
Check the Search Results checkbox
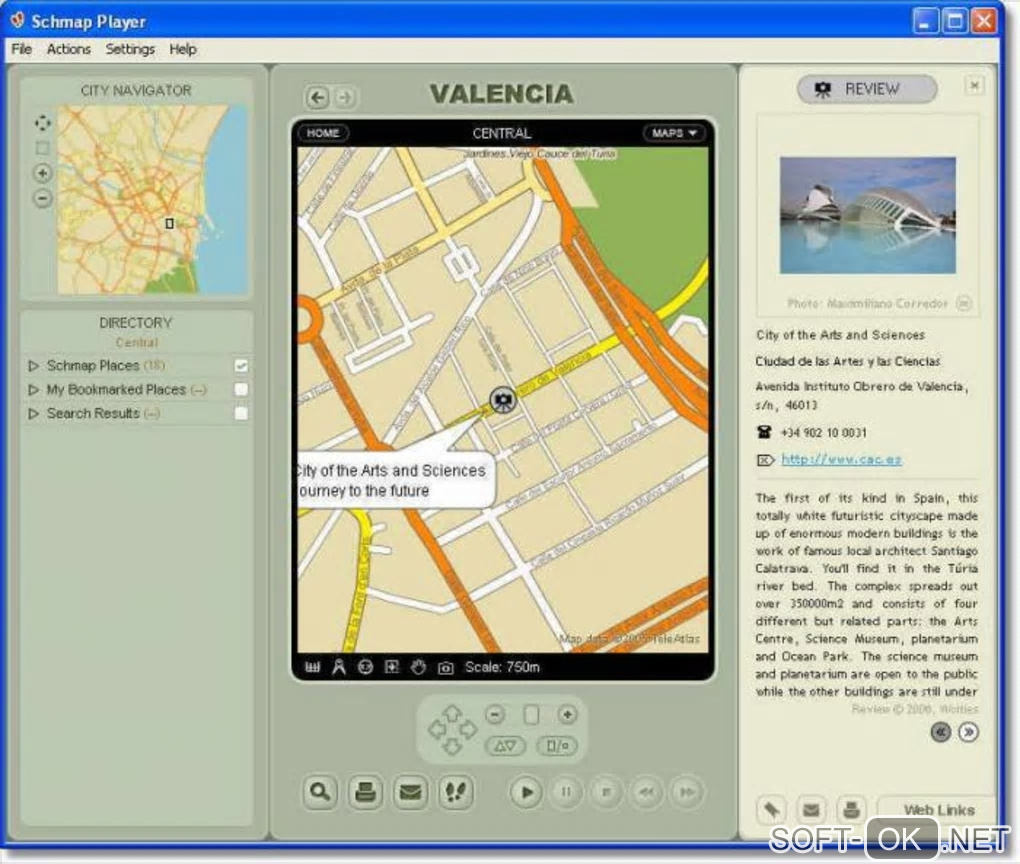click(x=241, y=413)
